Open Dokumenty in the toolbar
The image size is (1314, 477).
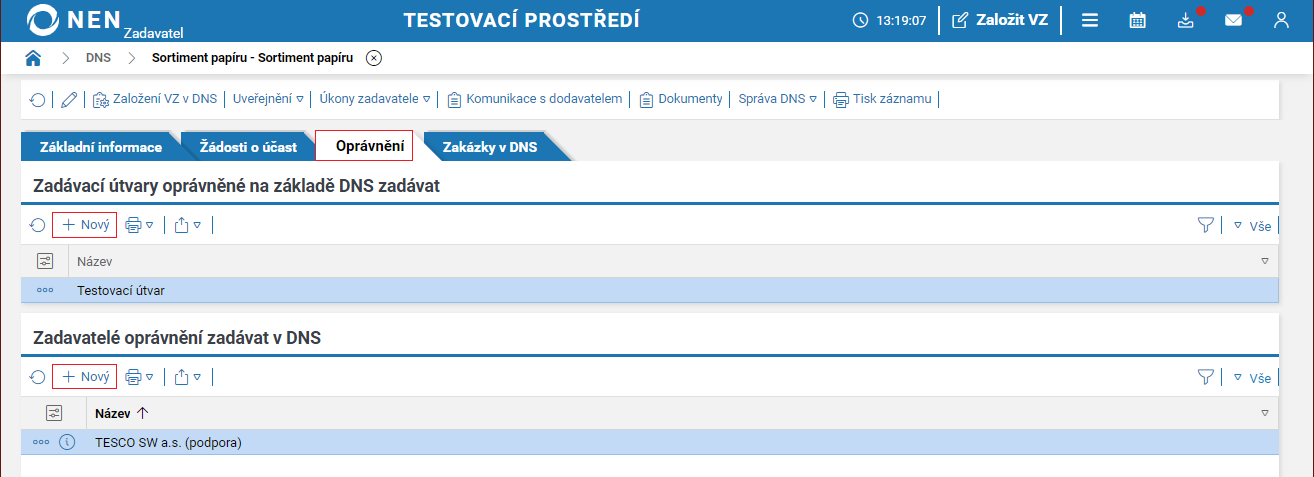point(680,99)
